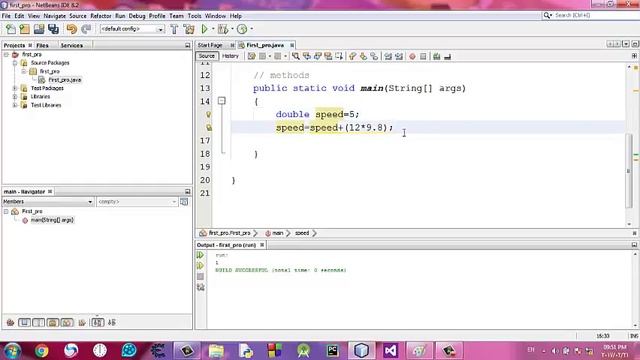Click the Find Selection magnifier icon
Image resolution: width=640 pixels, height=360 pixels.
point(296,56)
